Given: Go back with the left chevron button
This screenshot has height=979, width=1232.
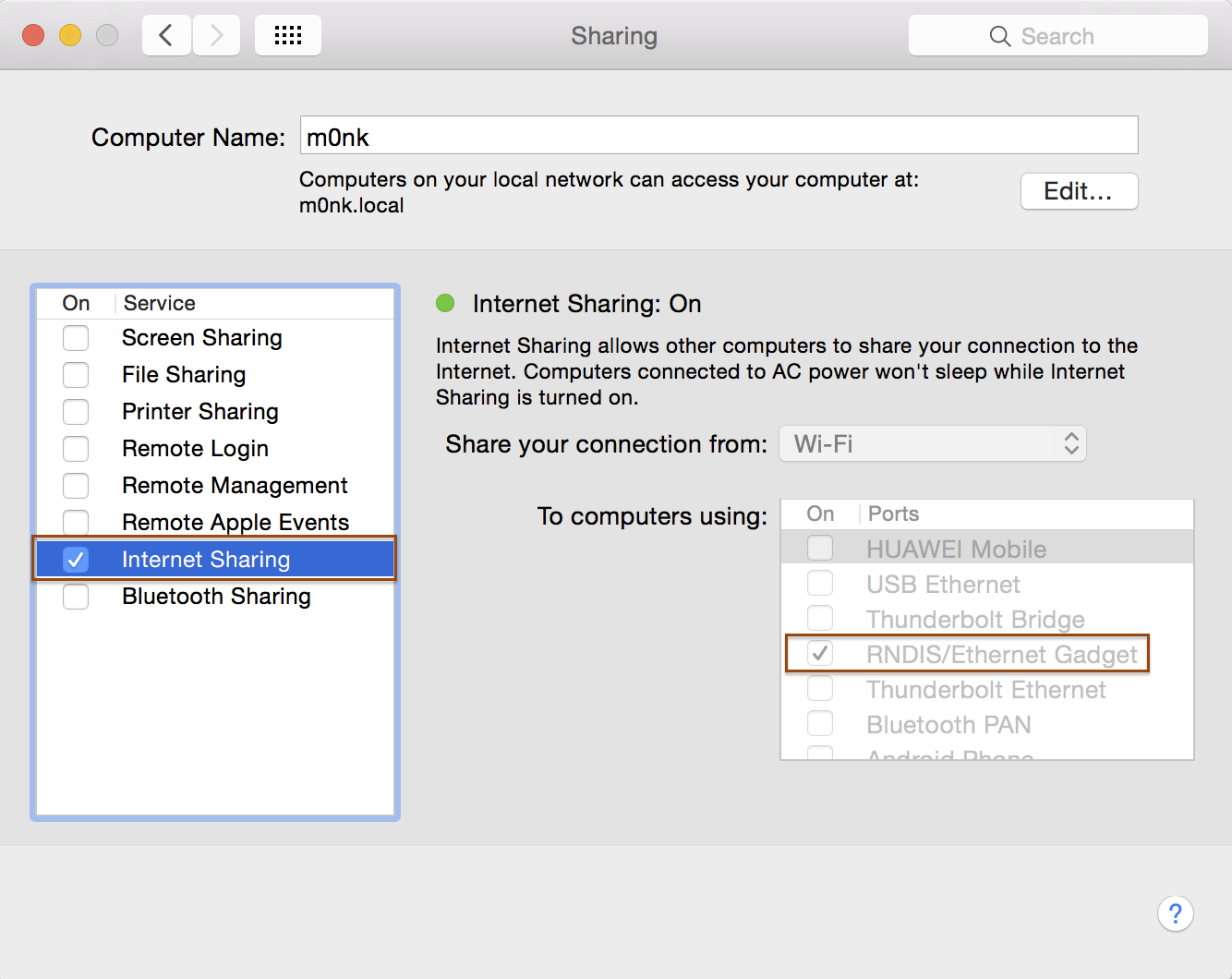Looking at the screenshot, I should (x=167, y=36).
